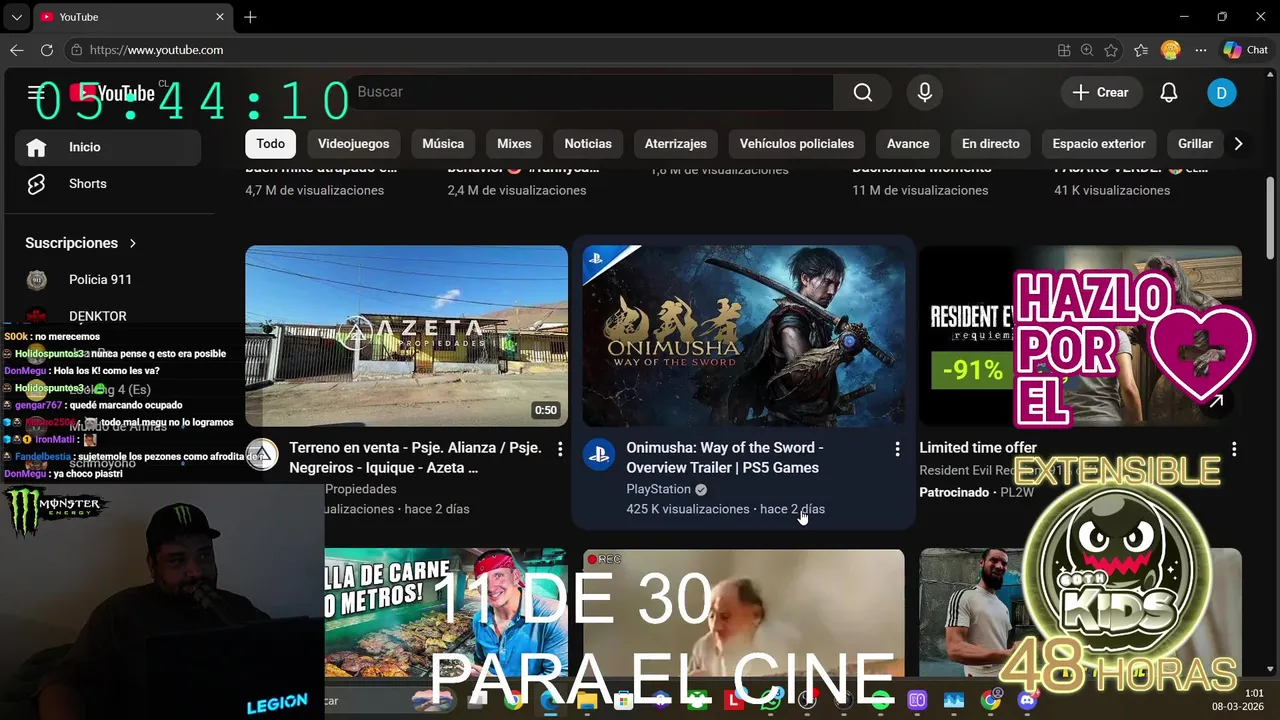This screenshot has height=720, width=1280.
Task: Open the notifications bell
Action: tap(1168, 92)
